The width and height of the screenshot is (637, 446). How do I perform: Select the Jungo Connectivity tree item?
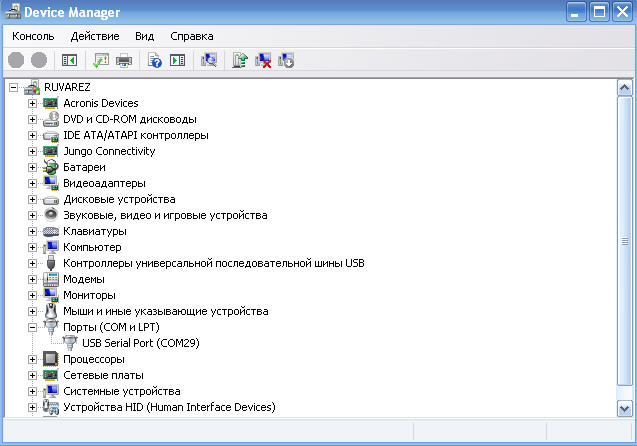tap(109, 151)
